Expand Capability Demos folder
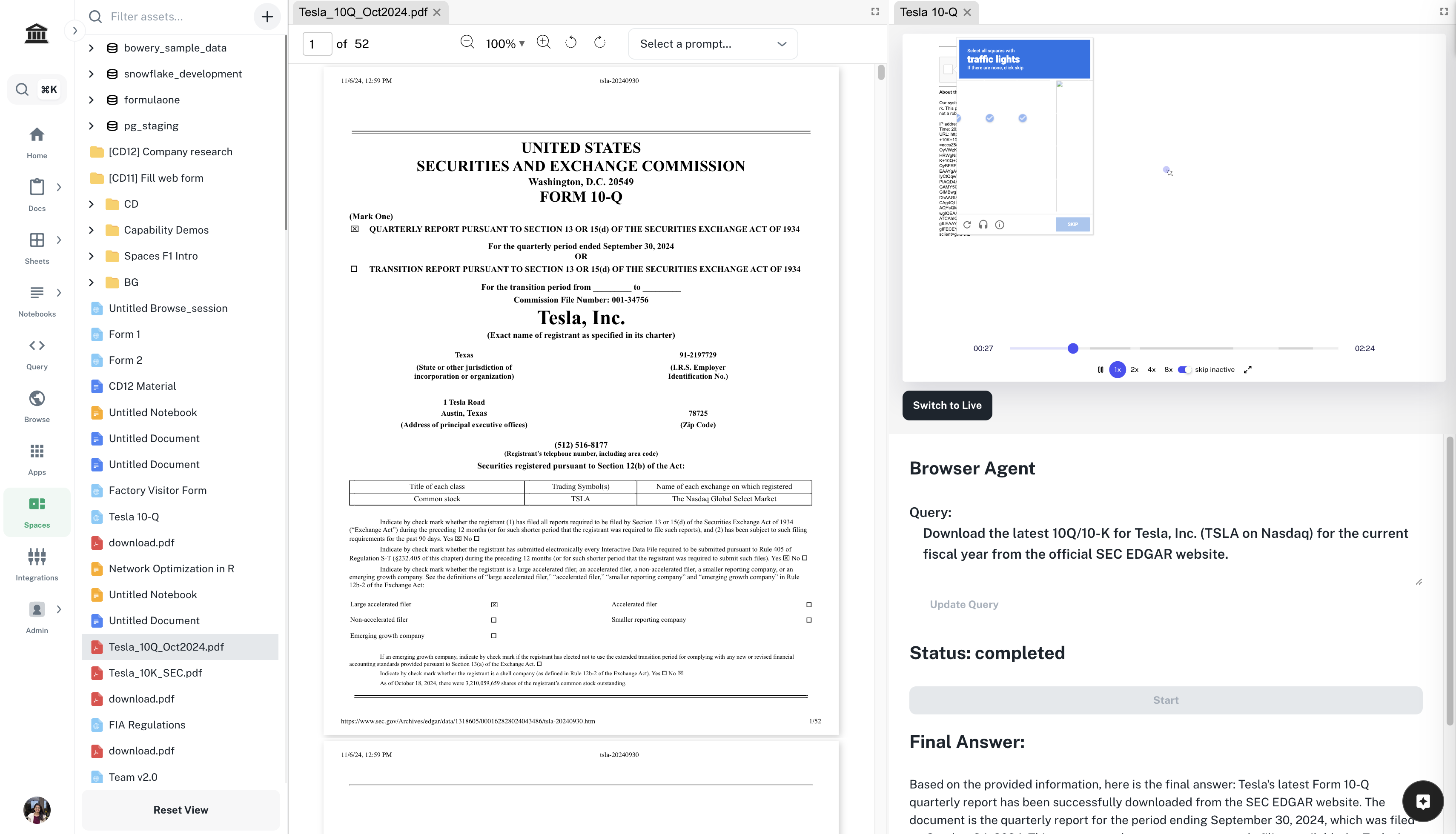The width and height of the screenshot is (1456, 834). pos(91,230)
